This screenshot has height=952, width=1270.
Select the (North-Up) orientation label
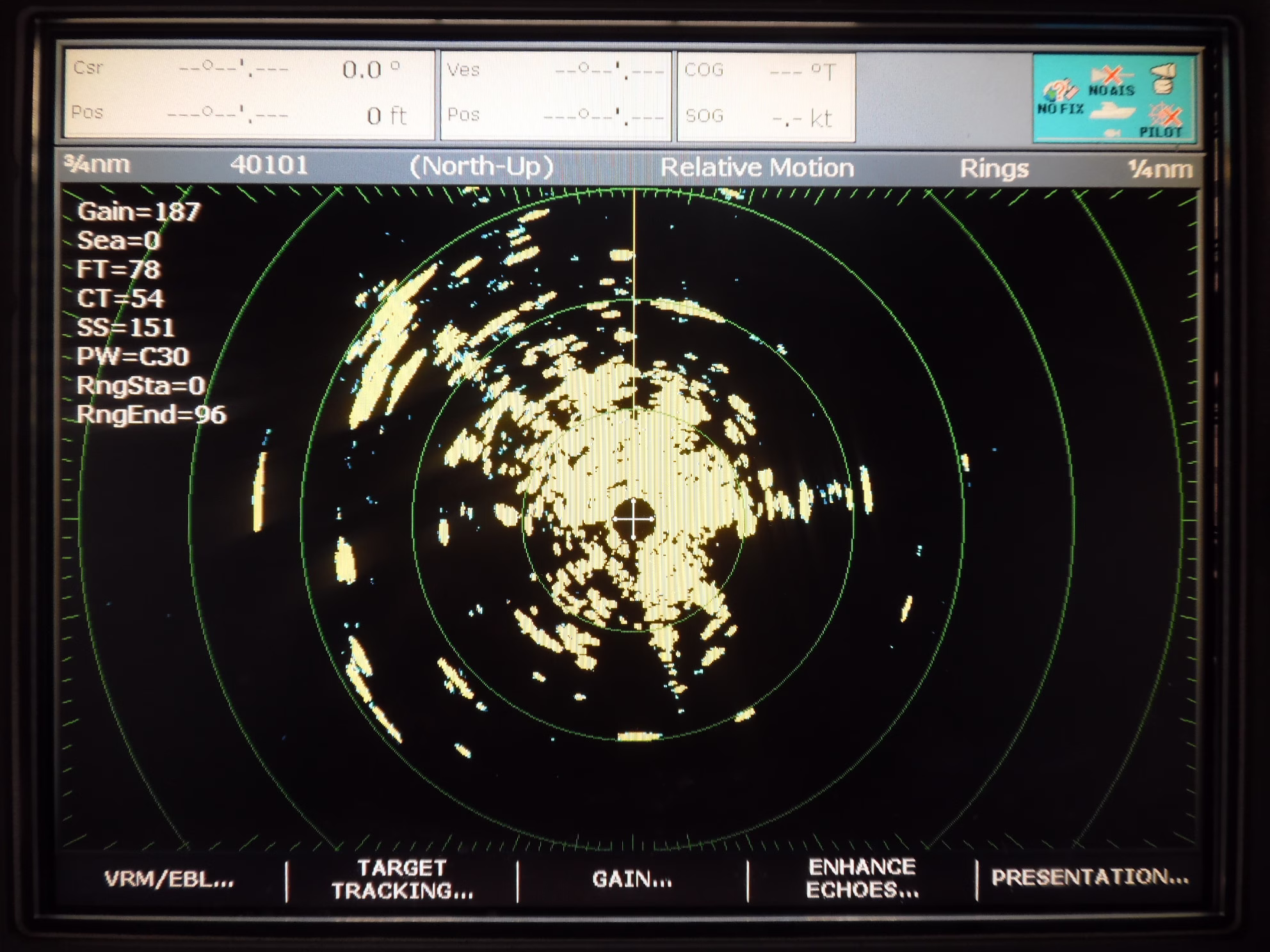pos(481,167)
